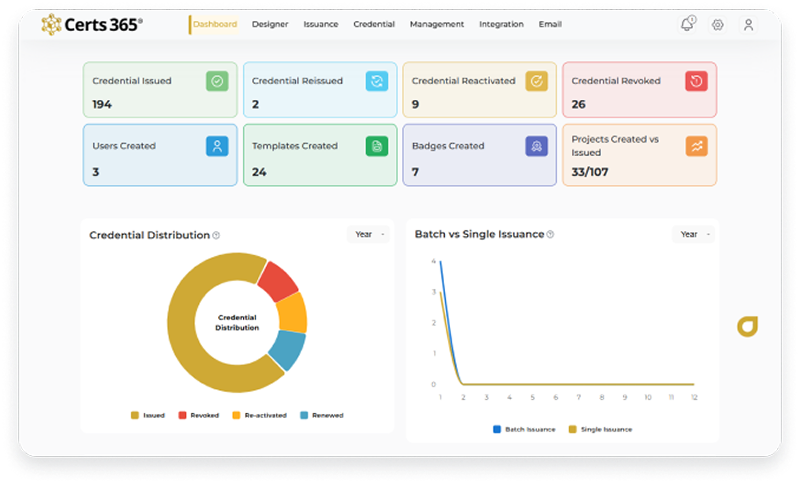
Task: Expand Batch vs Single Issuance Year dropdown
Action: pos(693,234)
